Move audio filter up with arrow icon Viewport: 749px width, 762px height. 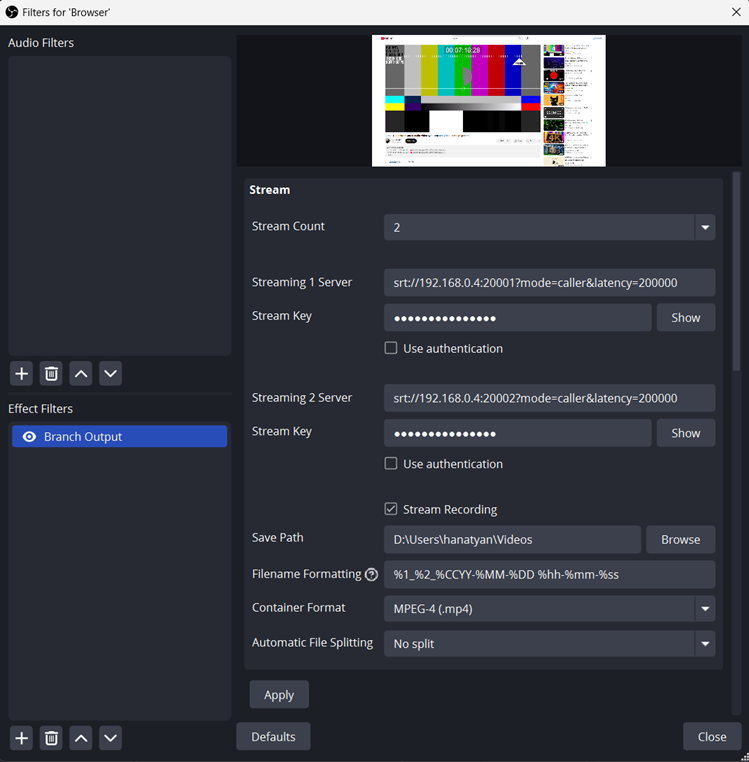(81, 374)
